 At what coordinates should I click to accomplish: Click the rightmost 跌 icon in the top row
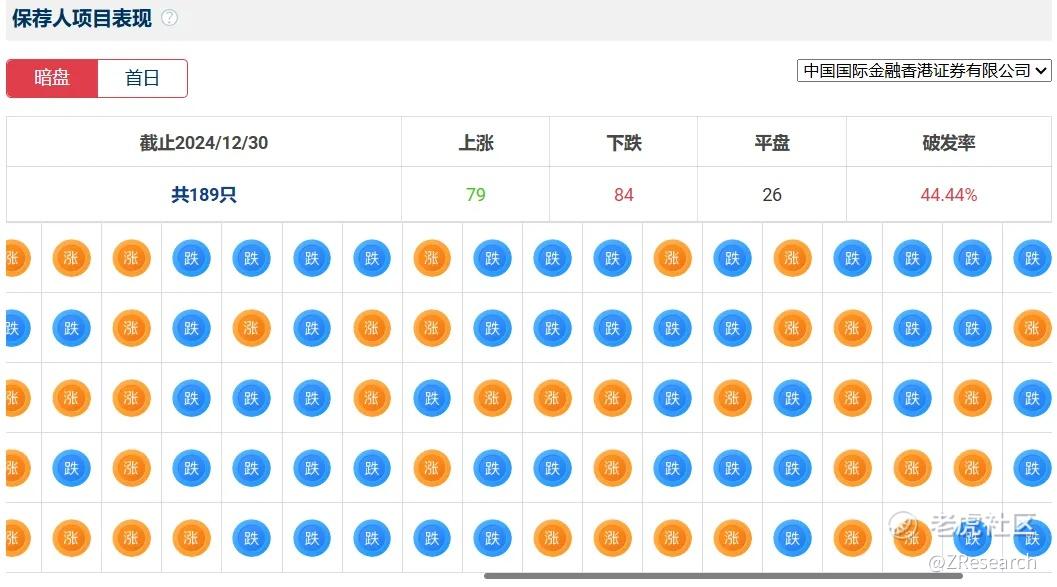(x=1032, y=258)
